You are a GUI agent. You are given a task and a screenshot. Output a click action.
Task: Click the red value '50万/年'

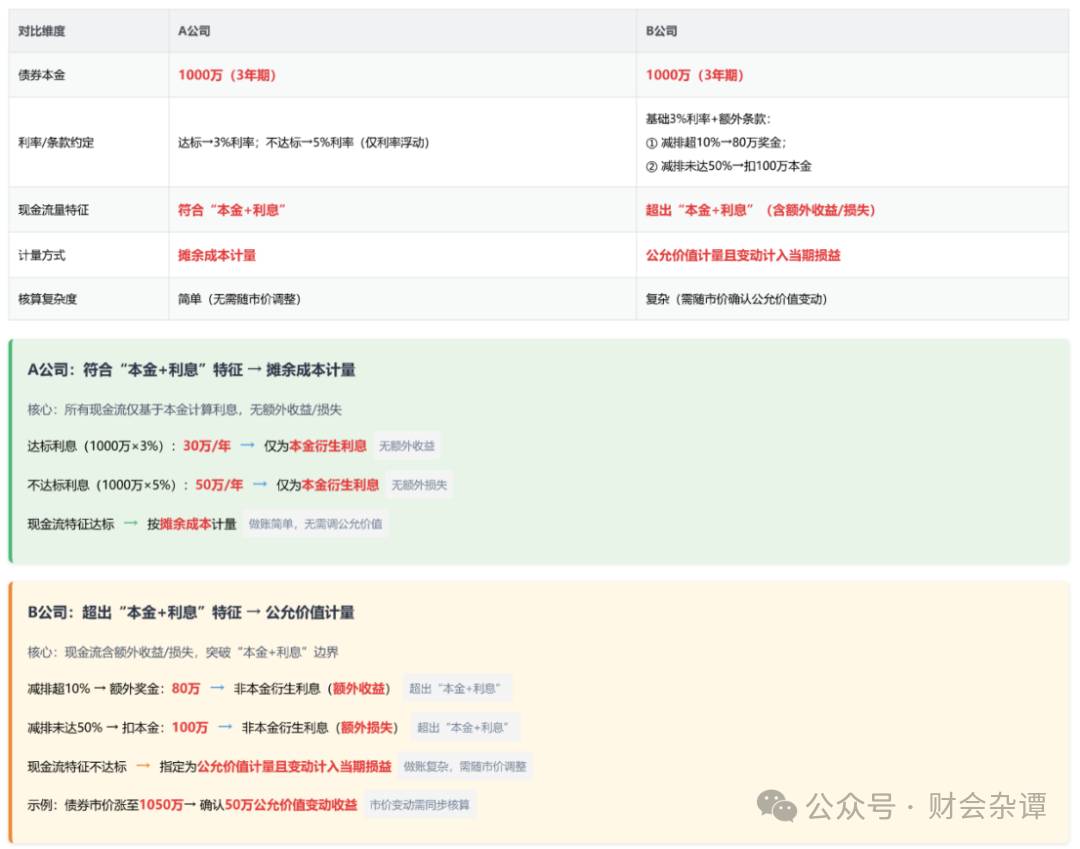point(219,485)
